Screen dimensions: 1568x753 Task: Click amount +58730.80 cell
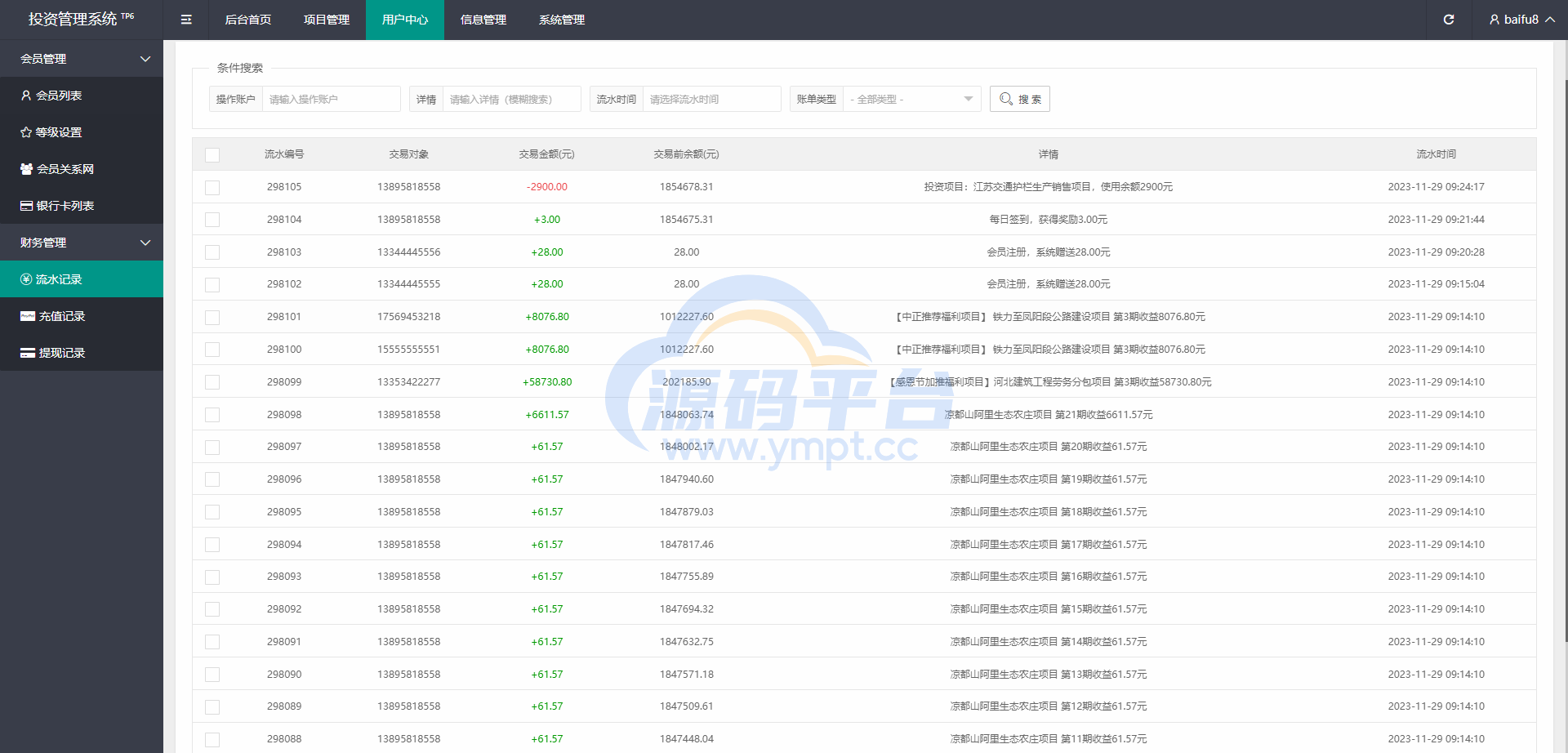(x=547, y=382)
